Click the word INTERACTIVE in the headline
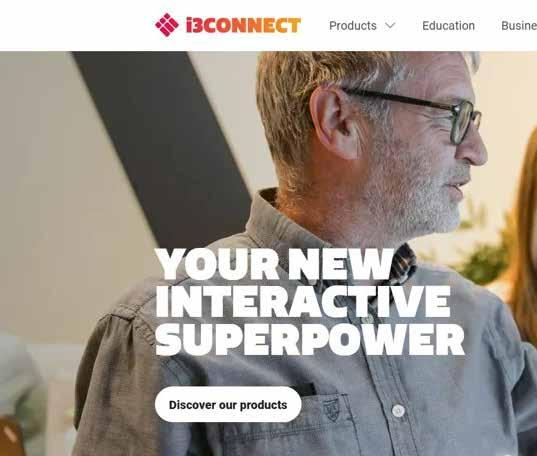 303,301
